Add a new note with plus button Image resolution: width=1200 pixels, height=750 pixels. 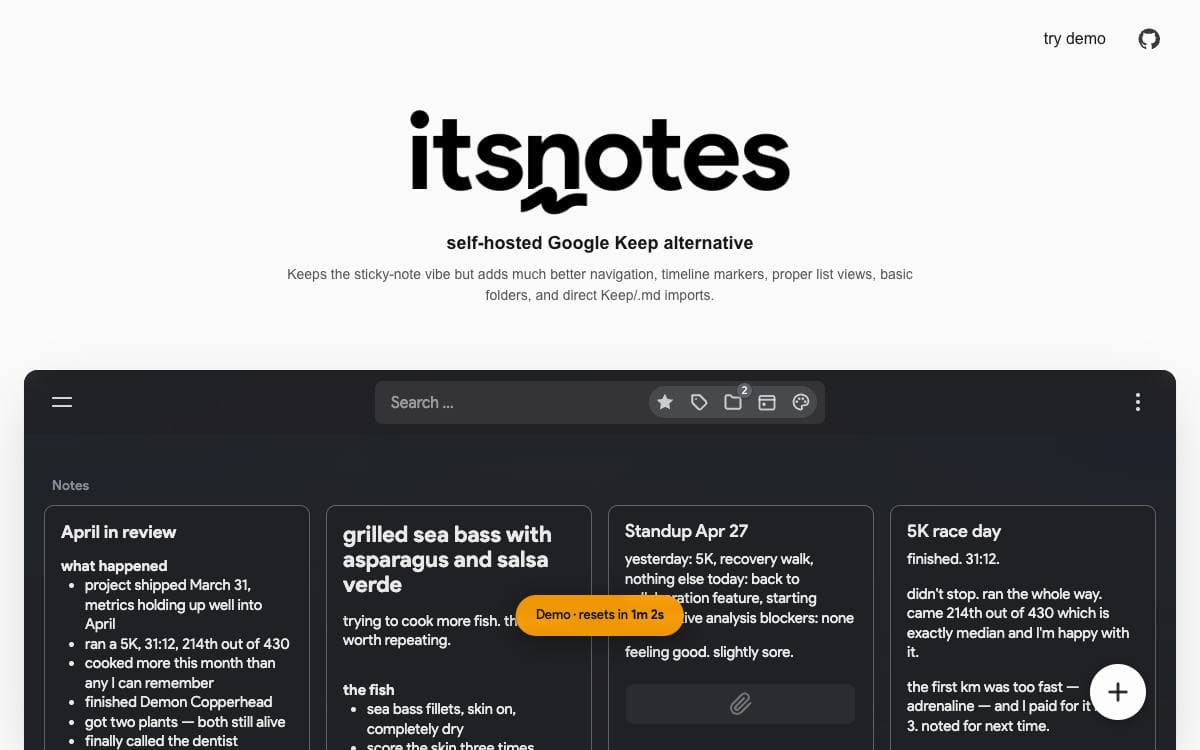click(1118, 692)
